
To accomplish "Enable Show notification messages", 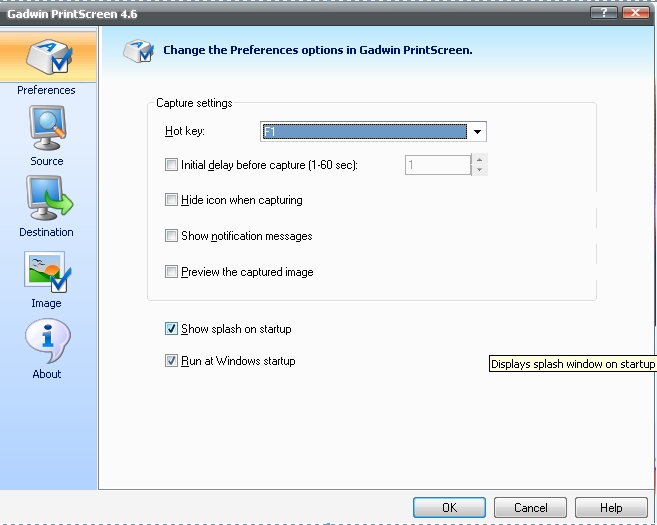I will (171, 235).
